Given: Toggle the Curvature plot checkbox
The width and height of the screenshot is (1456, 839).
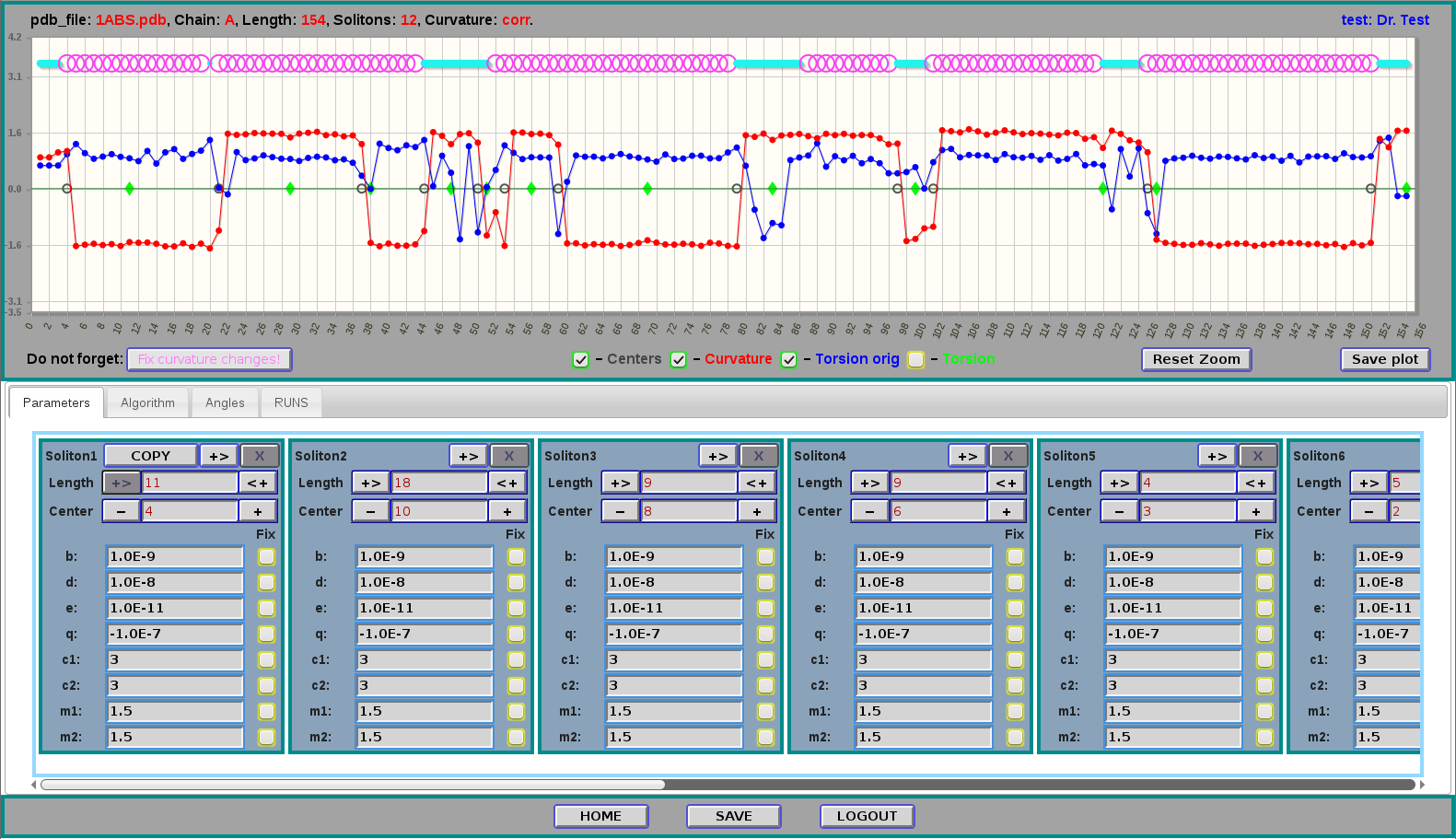Looking at the screenshot, I should point(679,360).
